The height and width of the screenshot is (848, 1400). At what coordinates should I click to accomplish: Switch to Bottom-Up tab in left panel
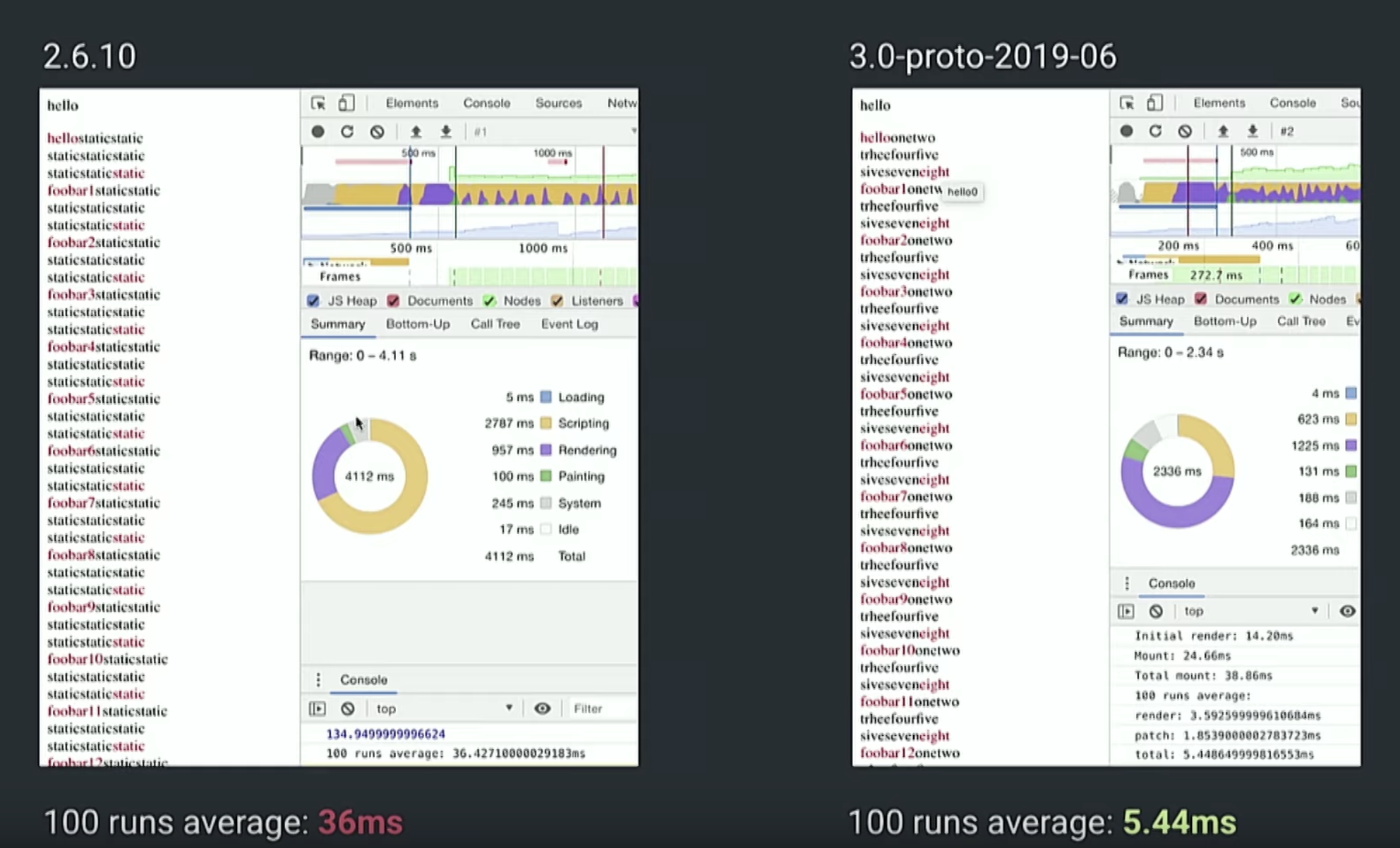click(418, 324)
